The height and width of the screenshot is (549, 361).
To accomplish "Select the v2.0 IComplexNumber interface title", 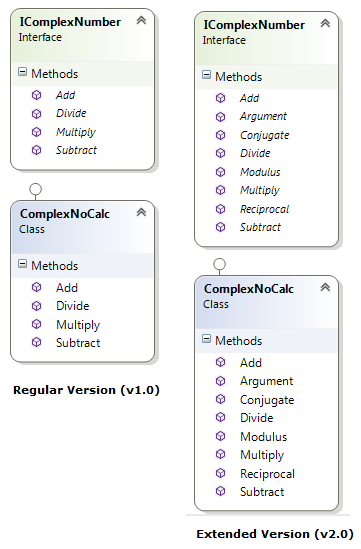I will coord(254,25).
